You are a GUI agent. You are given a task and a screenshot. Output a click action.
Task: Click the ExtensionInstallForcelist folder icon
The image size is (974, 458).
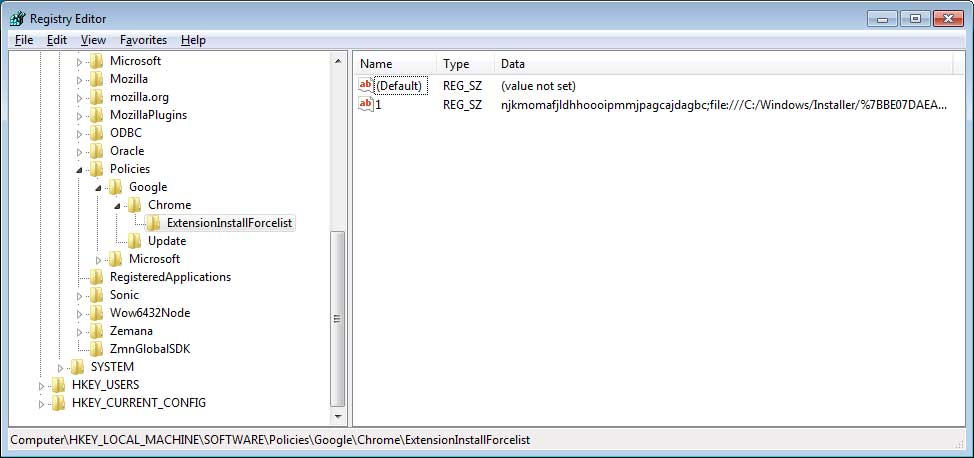153,223
